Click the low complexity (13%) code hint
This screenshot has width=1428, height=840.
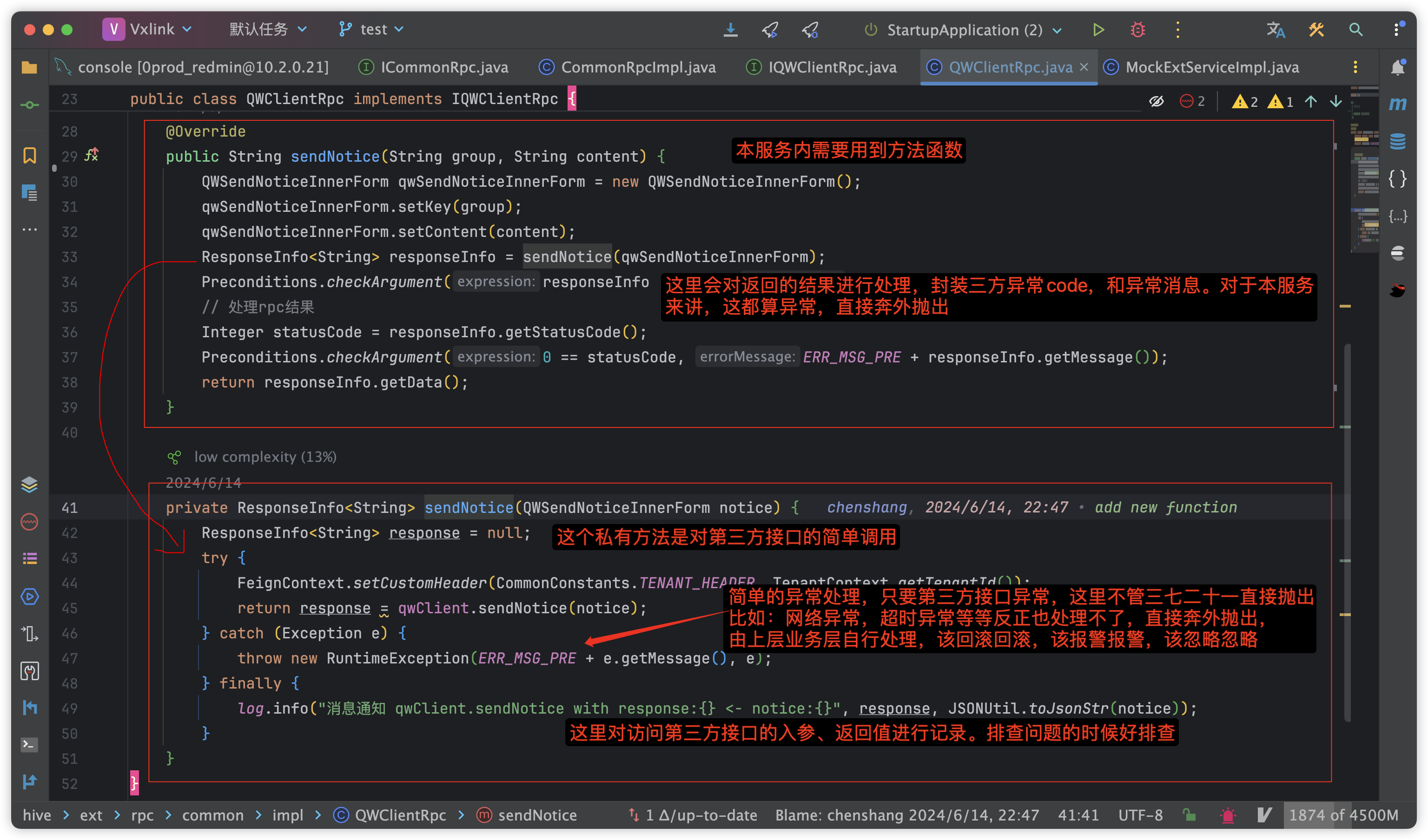(x=264, y=457)
